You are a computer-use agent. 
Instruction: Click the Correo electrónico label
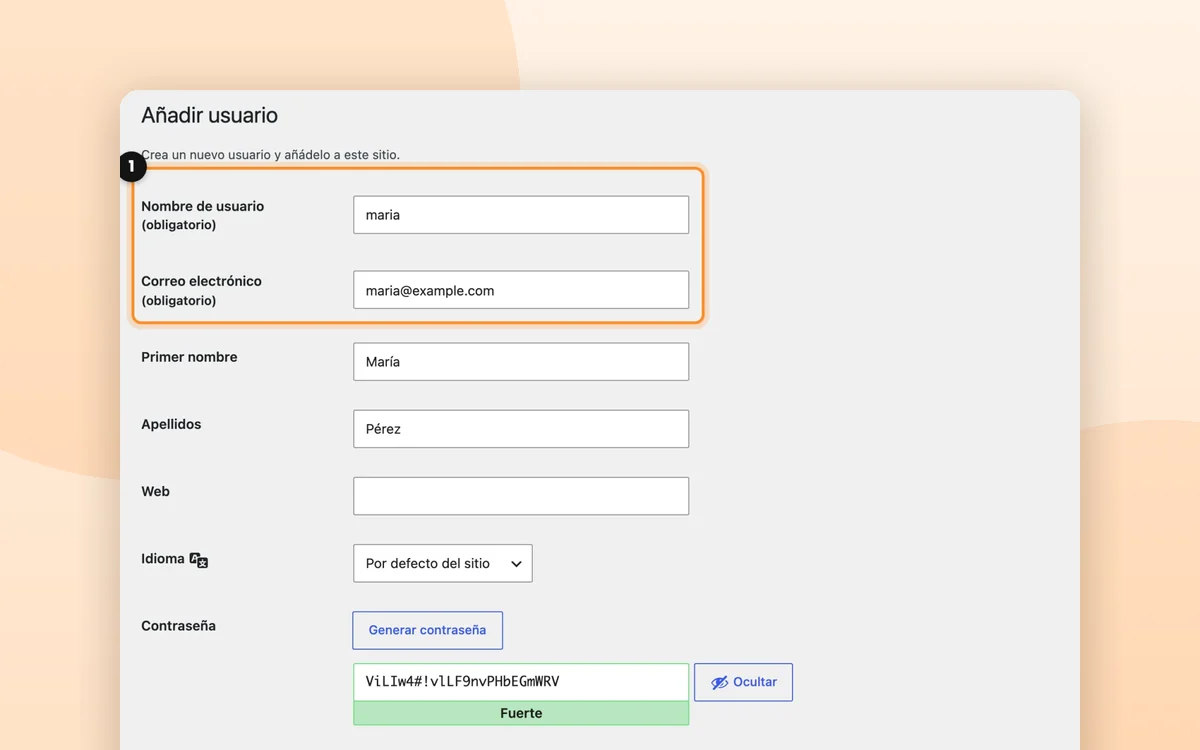pos(201,281)
